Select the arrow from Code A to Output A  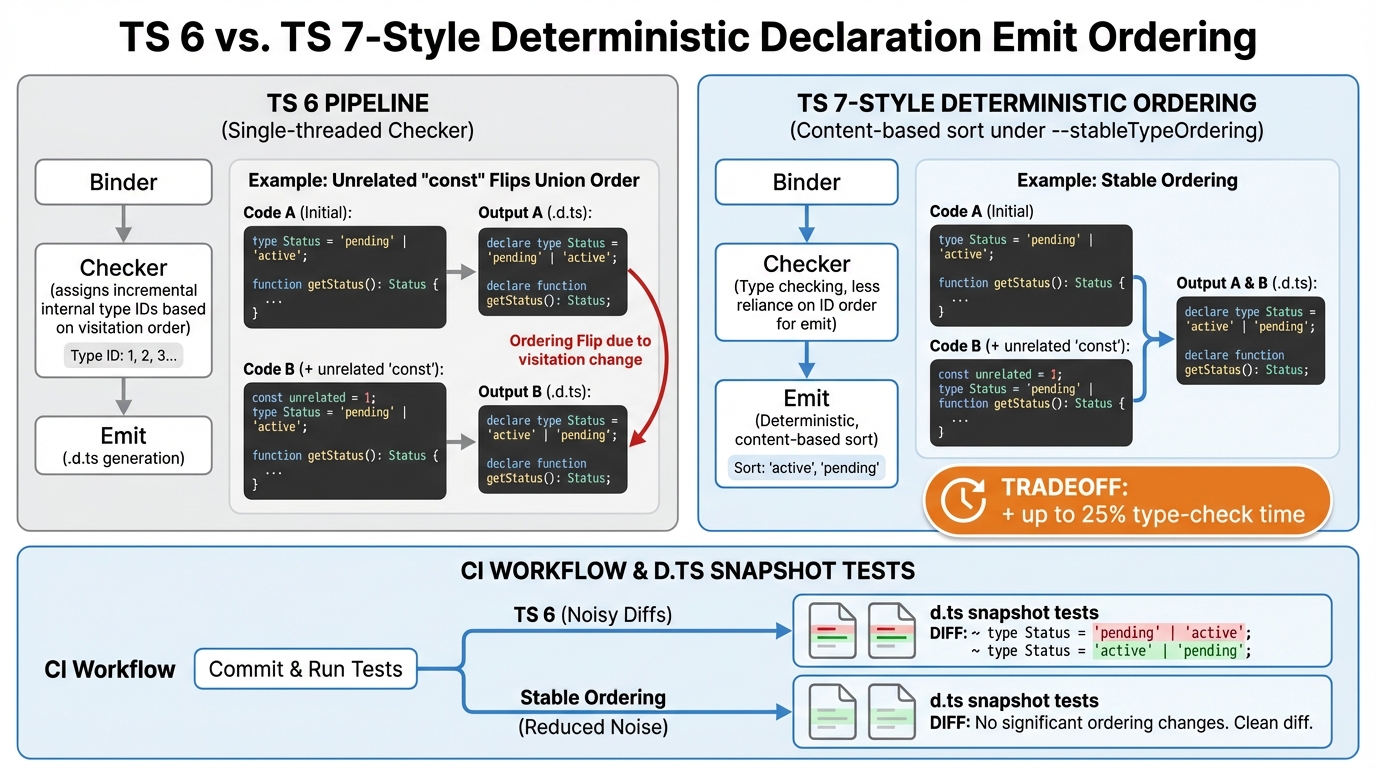pos(459,269)
